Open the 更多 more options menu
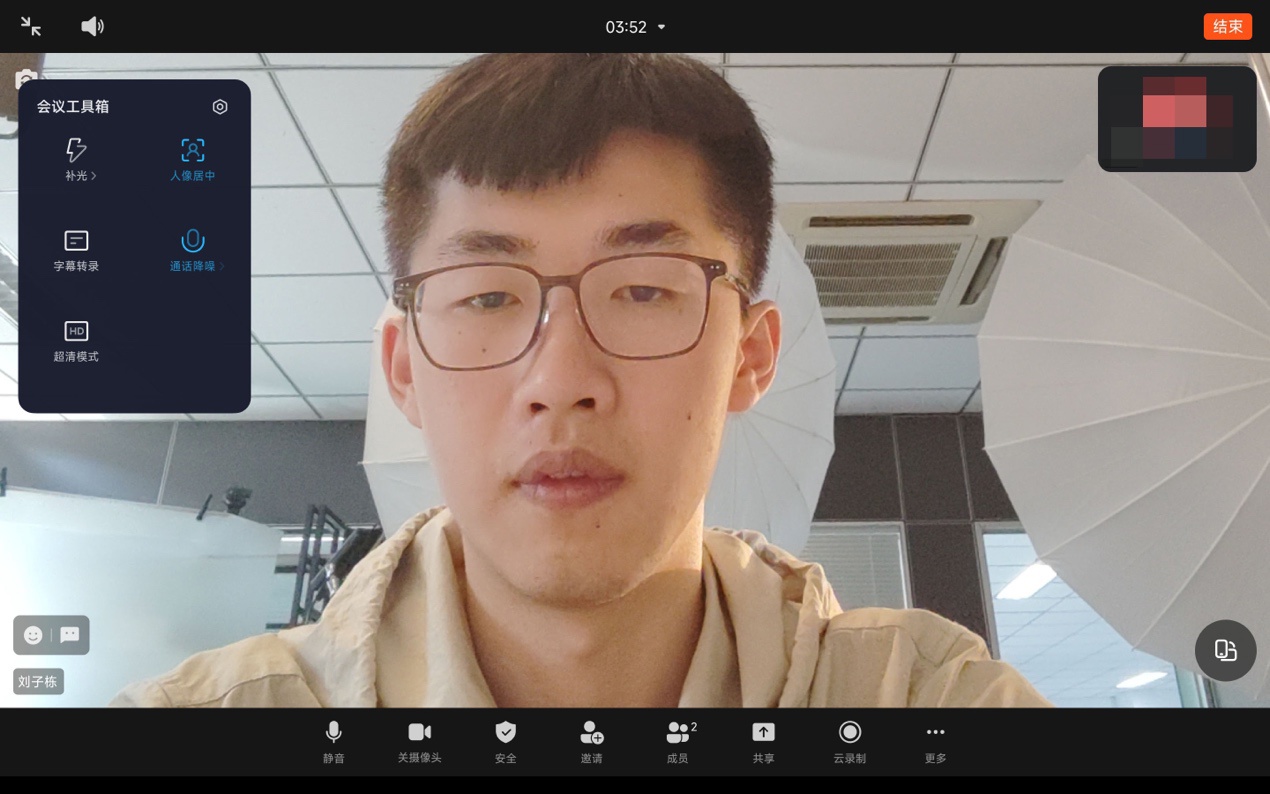 (936, 743)
